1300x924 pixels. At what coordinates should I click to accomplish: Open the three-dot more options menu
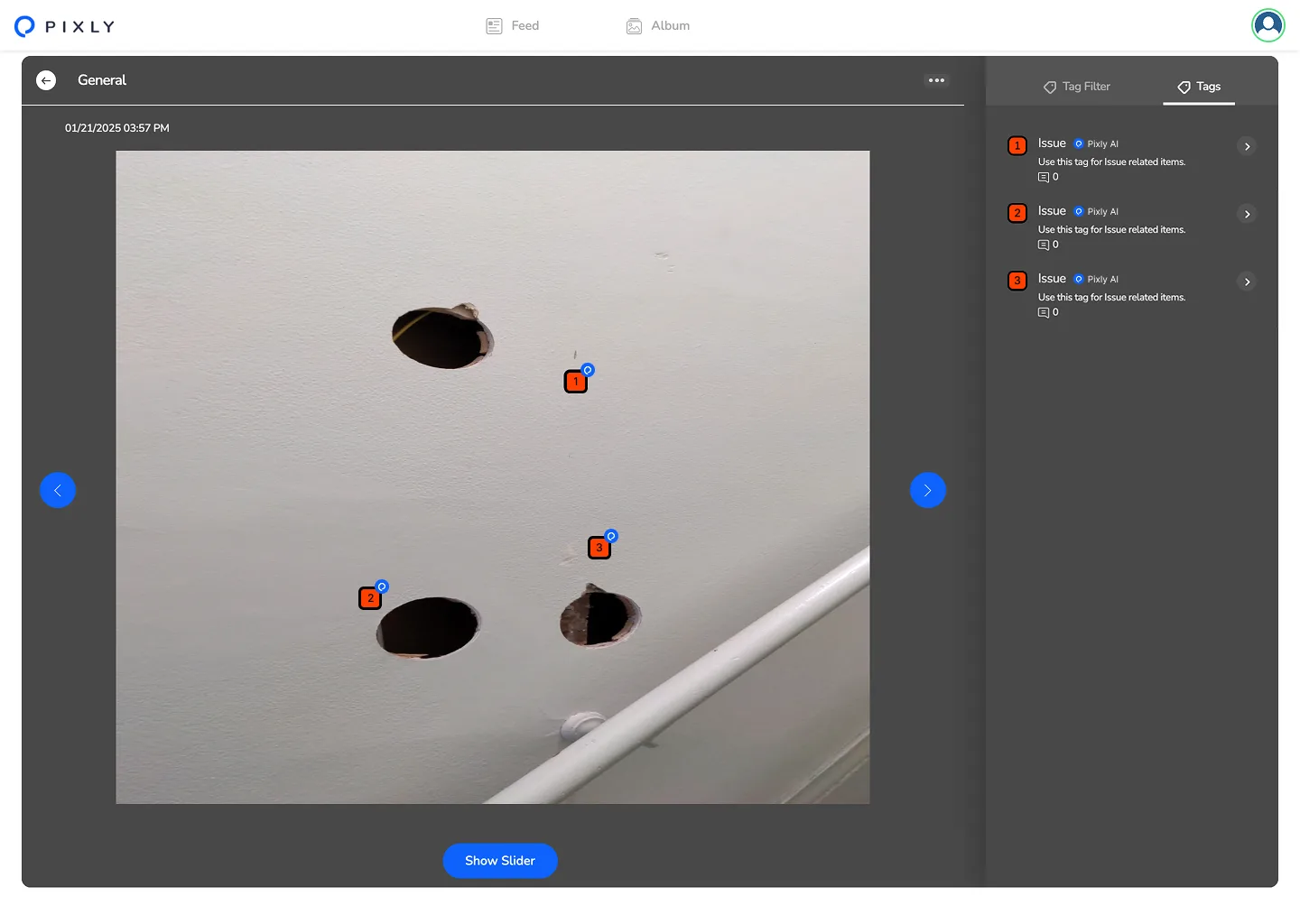[x=936, y=80]
